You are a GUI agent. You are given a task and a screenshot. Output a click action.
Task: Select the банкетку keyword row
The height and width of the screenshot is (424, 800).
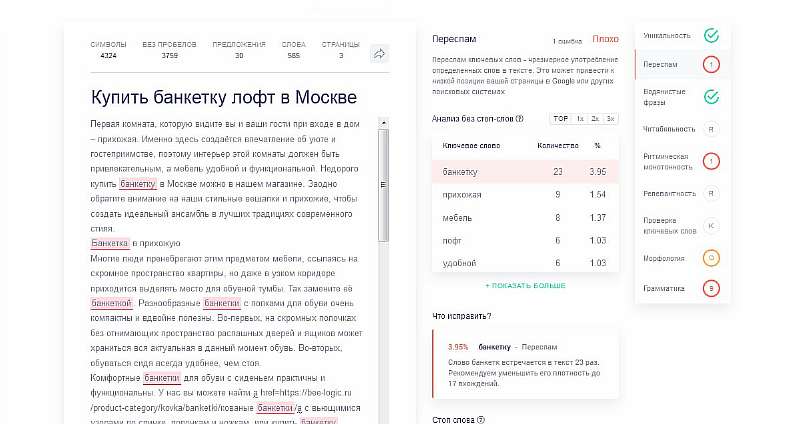coord(525,172)
